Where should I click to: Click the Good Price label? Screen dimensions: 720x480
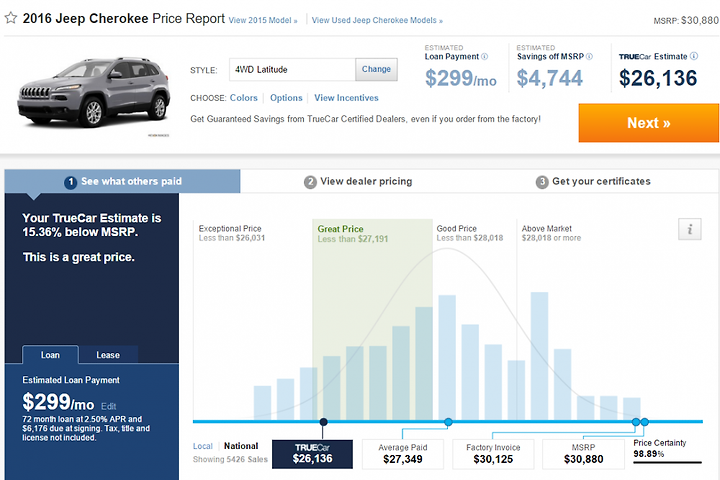click(456, 228)
